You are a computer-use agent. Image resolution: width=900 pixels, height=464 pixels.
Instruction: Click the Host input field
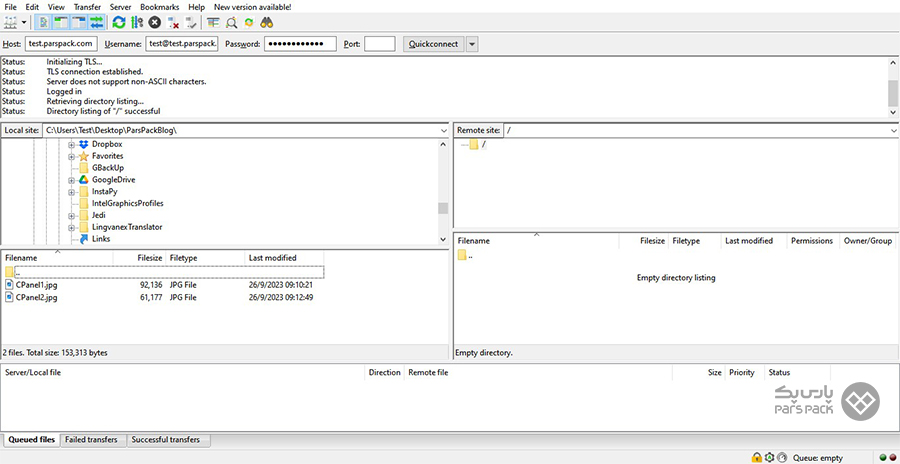(x=61, y=44)
